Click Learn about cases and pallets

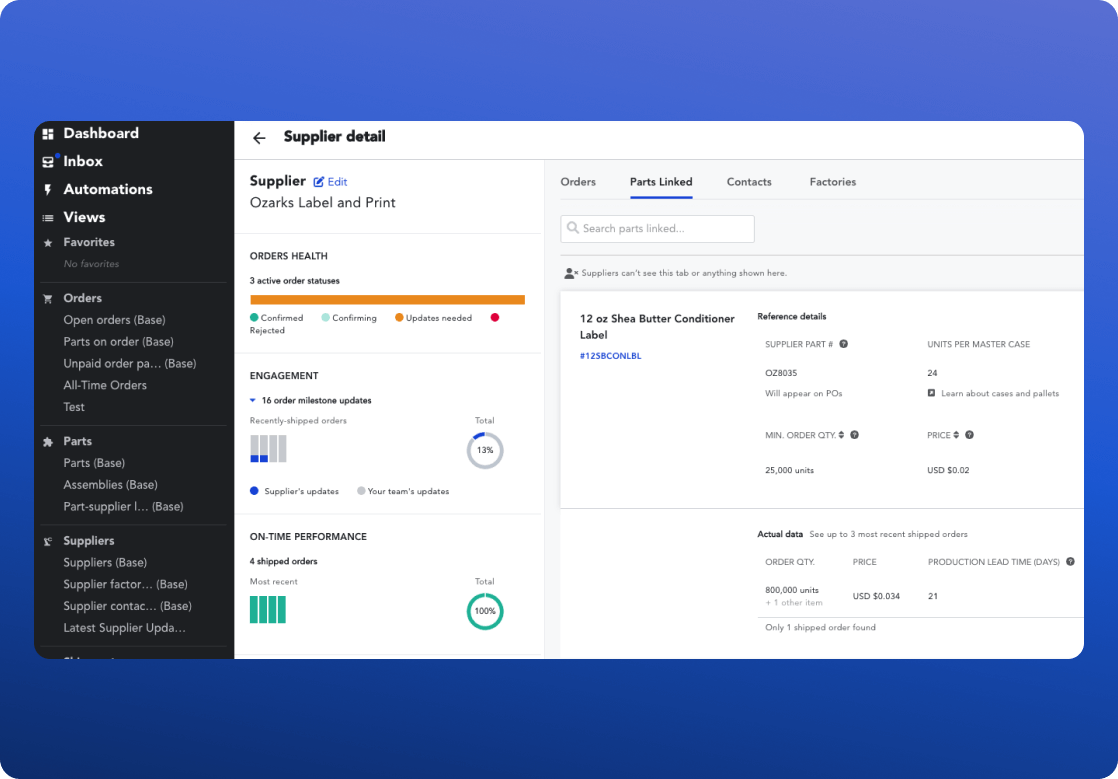click(x=1000, y=393)
